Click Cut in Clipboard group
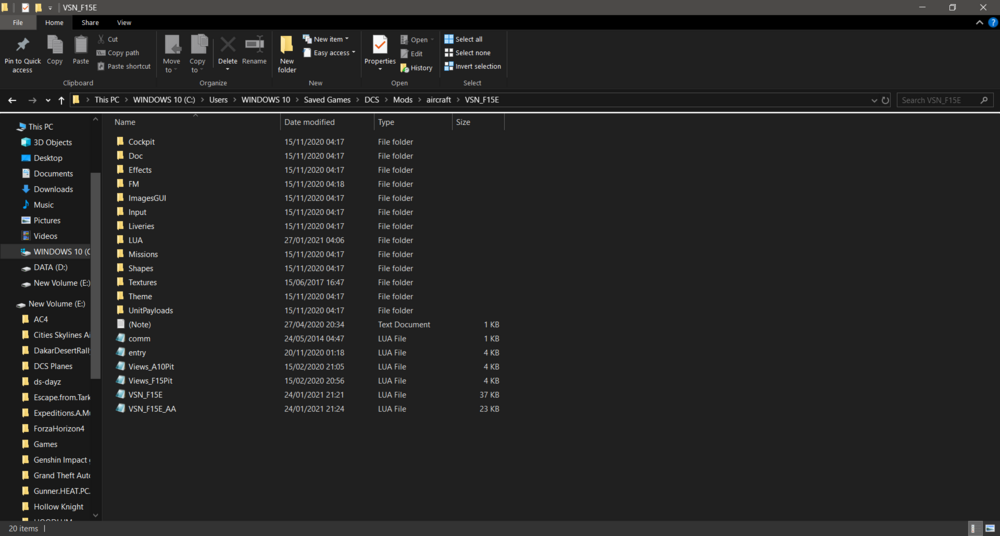This screenshot has width=1000, height=536. pyautogui.click(x=108, y=39)
